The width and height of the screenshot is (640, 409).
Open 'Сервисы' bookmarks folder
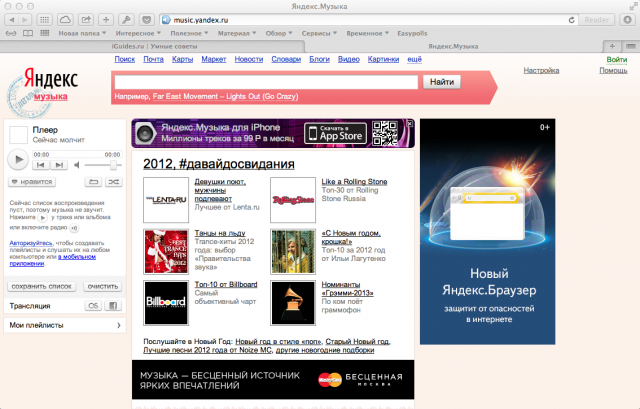(319, 33)
